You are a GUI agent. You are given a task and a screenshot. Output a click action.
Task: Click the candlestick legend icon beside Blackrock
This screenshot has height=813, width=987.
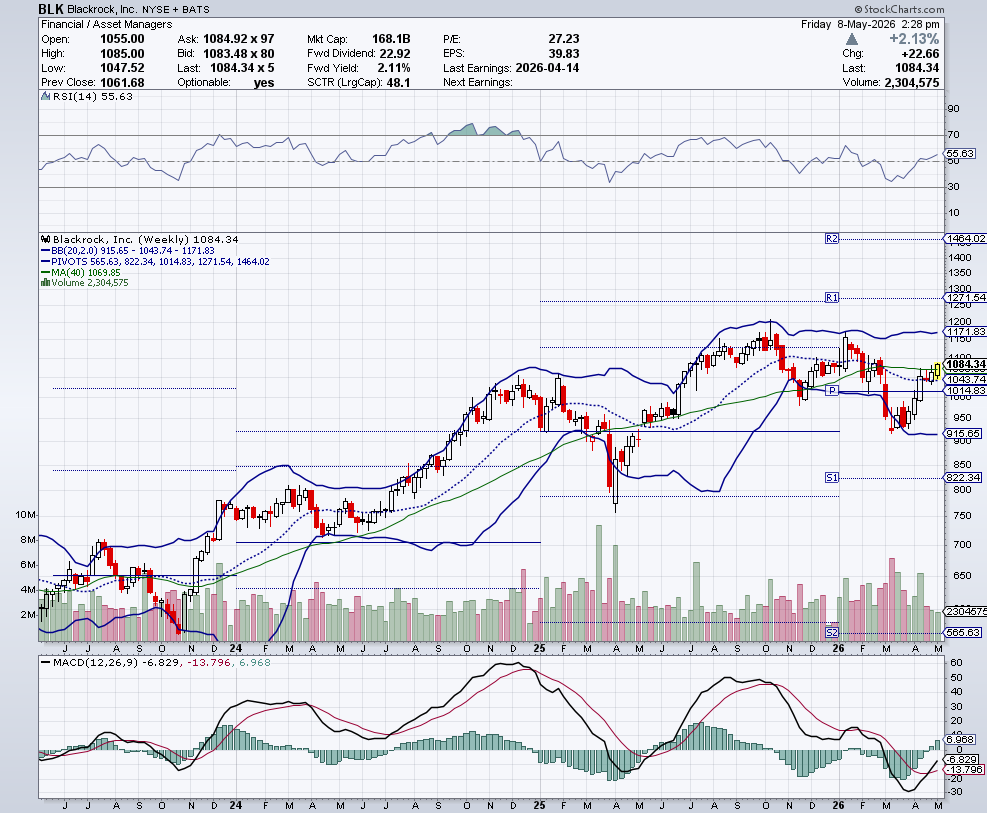pos(45,239)
